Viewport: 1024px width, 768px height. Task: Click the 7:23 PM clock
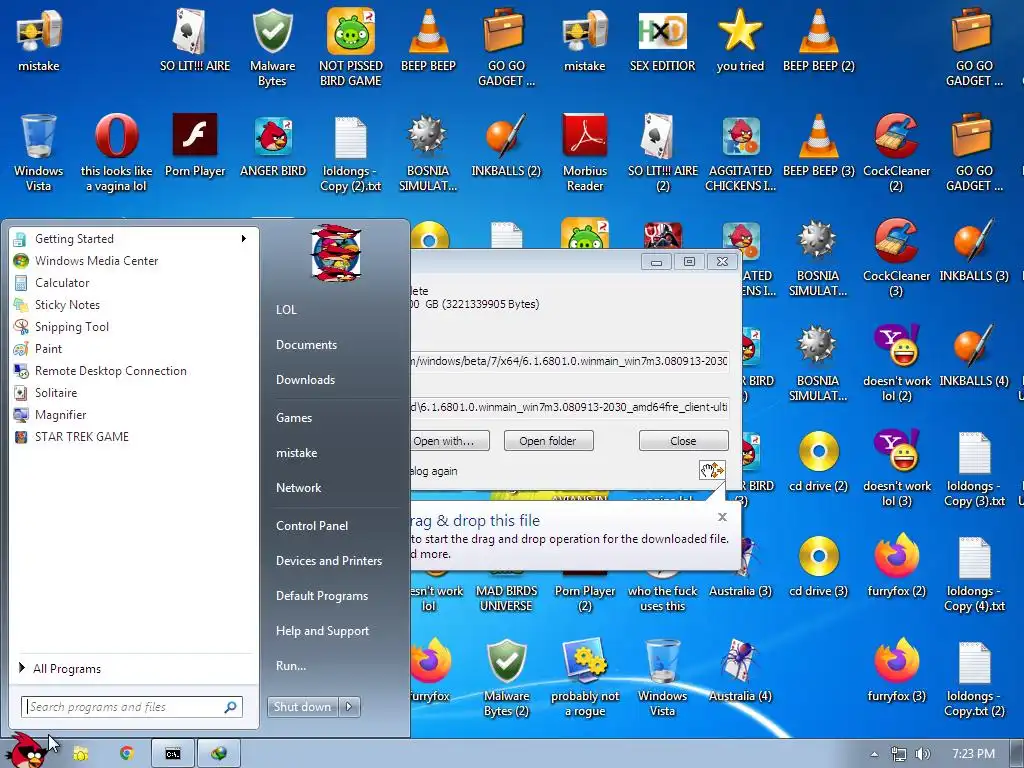tap(973, 754)
